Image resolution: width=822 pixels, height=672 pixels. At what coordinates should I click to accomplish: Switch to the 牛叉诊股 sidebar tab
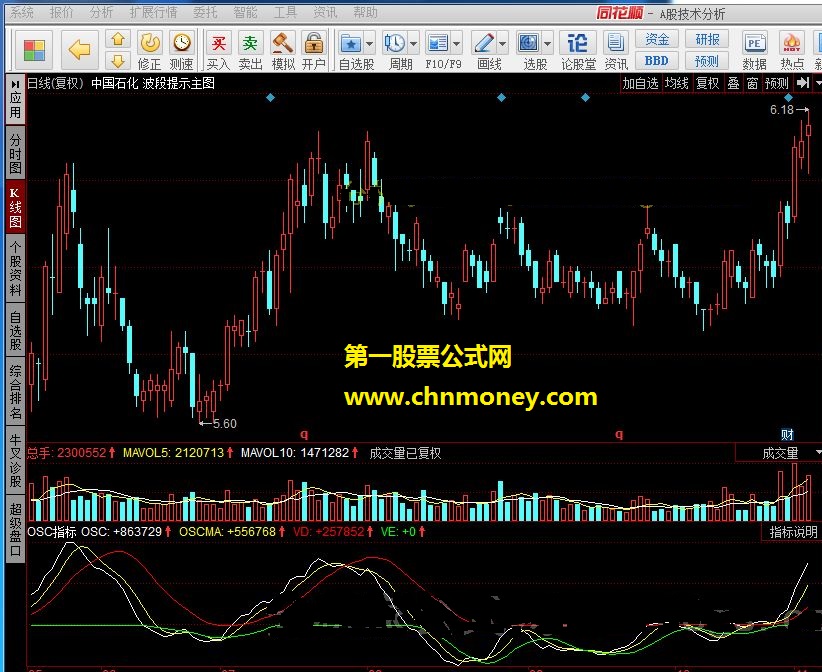coord(15,461)
